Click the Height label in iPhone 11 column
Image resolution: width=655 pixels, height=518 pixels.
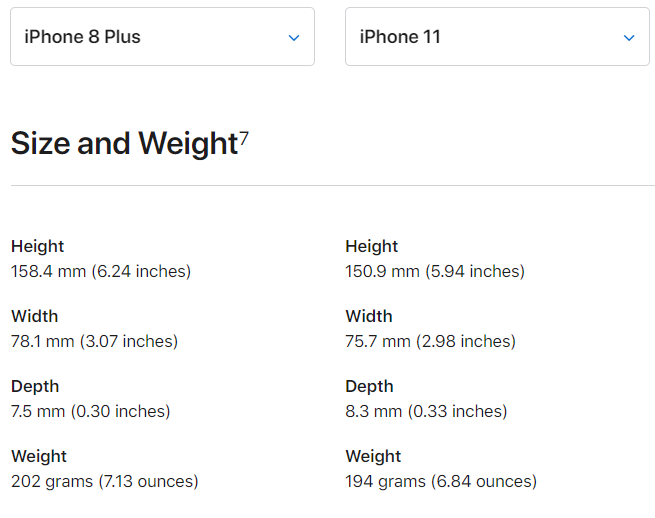(372, 246)
